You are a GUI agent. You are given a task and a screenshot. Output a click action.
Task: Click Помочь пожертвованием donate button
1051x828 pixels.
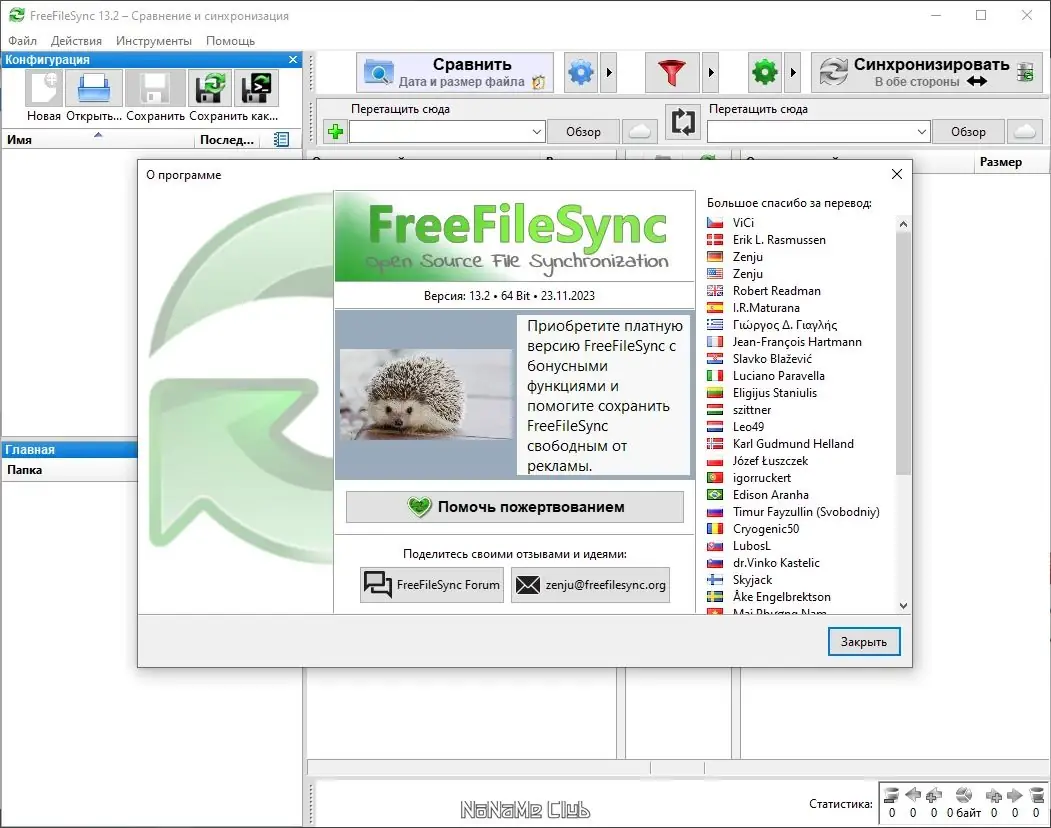[x=515, y=507]
